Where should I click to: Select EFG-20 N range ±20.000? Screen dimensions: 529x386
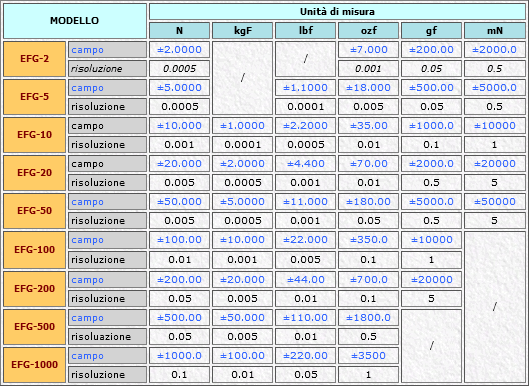click(x=179, y=164)
